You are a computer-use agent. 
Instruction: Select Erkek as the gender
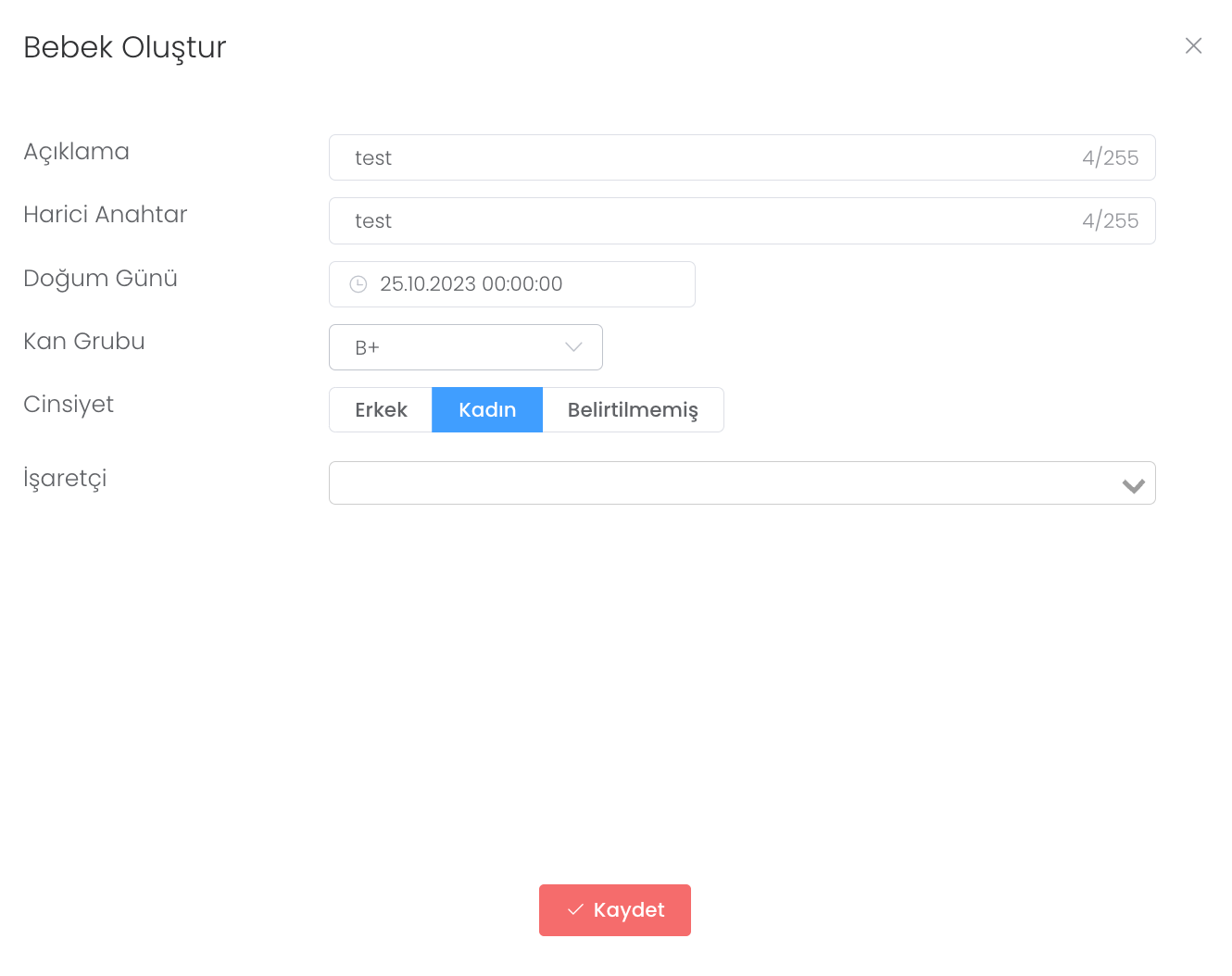point(381,410)
